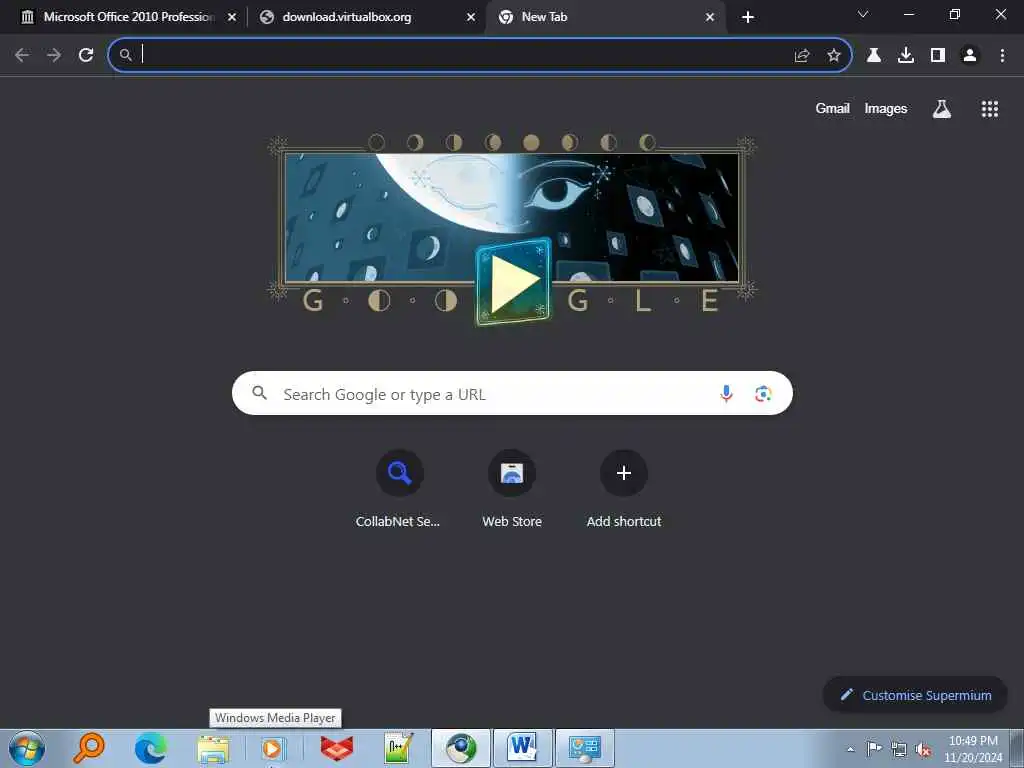Open Windows Explorer from the taskbar
This screenshot has width=1024, height=768.
click(x=213, y=748)
